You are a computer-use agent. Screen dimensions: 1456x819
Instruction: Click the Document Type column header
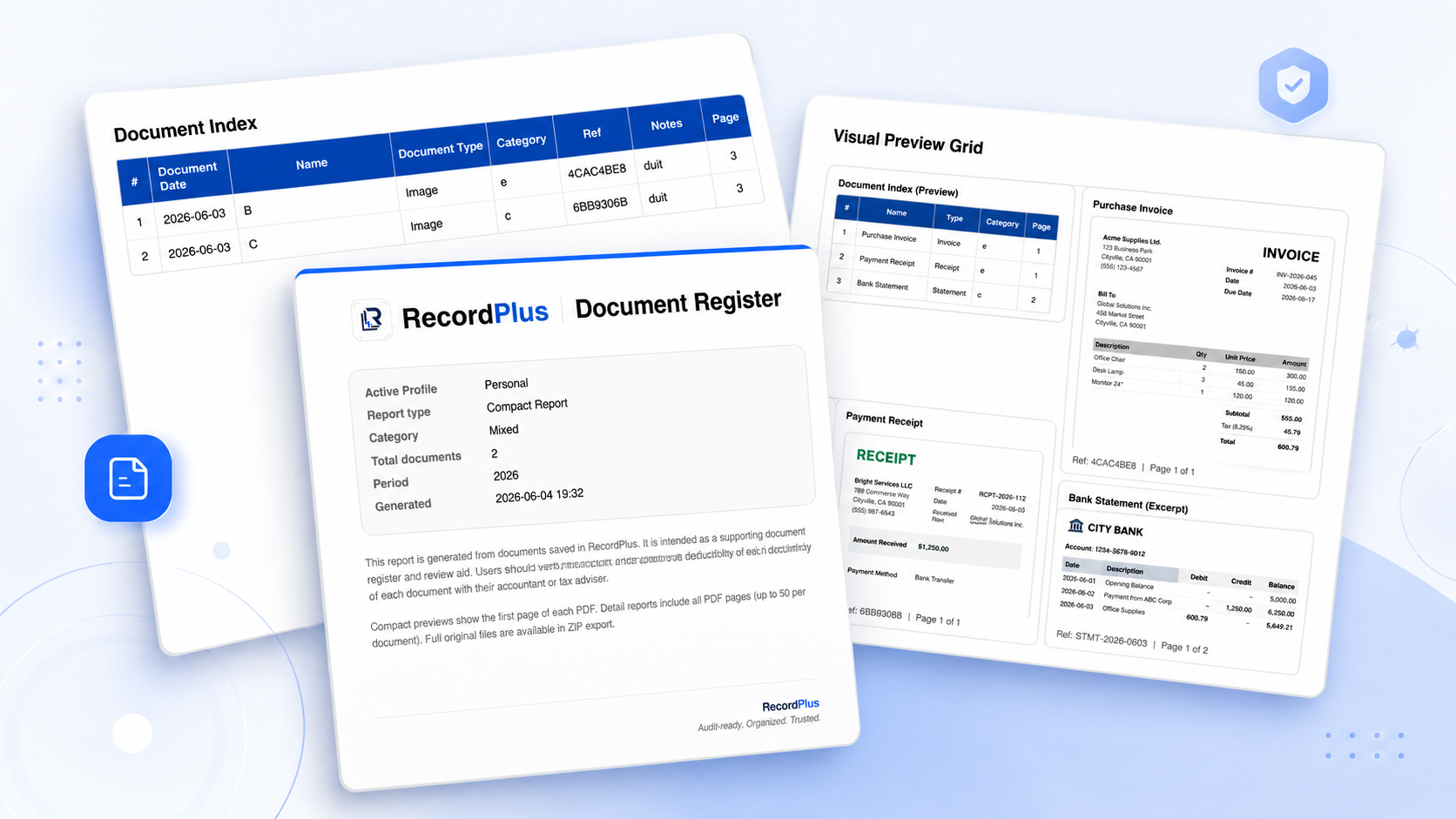click(440, 150)
